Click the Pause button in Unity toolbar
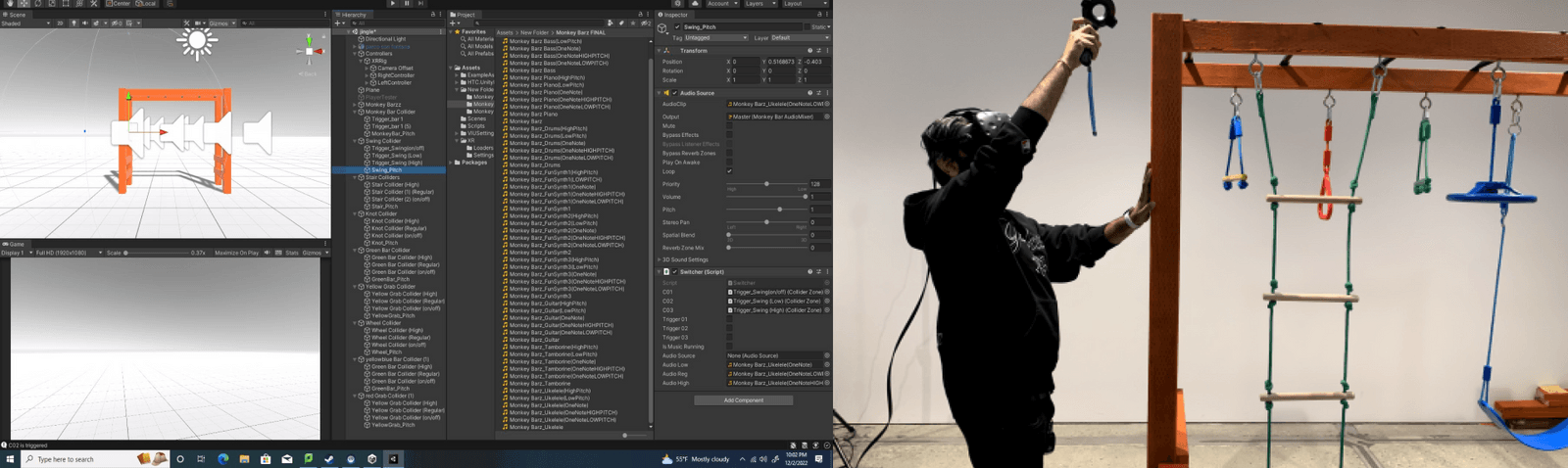This screenshot has height=468, width=1568. click(407, 4)
